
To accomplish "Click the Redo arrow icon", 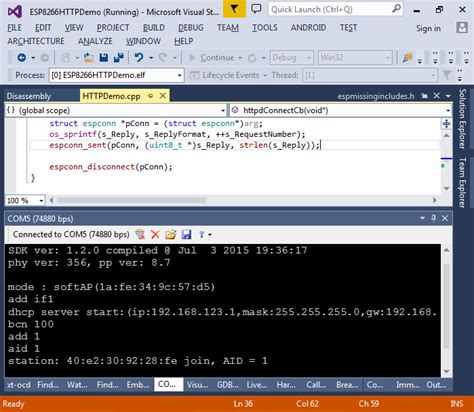I will point(163,58).
